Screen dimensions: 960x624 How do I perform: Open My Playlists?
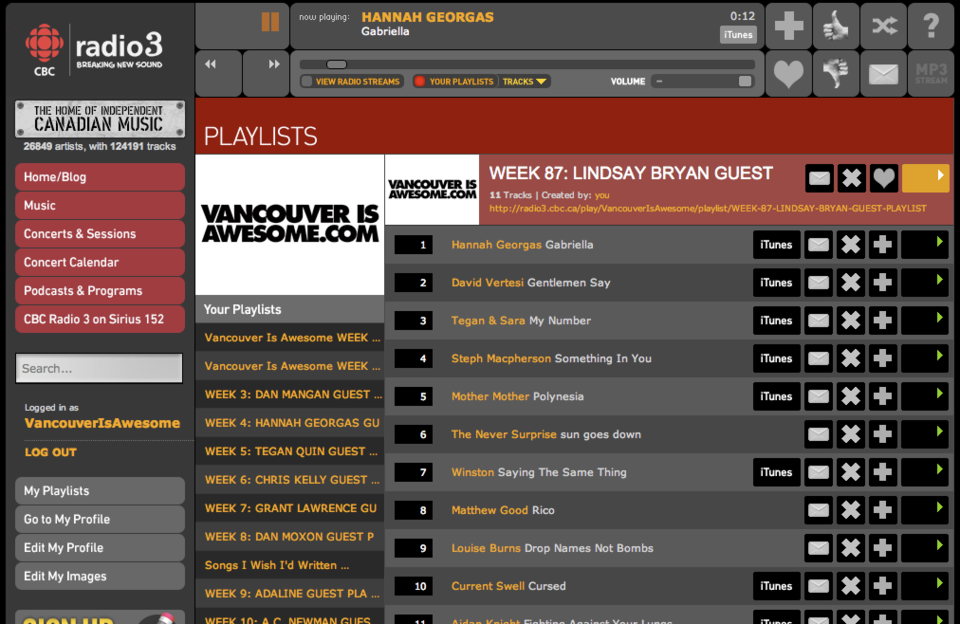(100, 491)
